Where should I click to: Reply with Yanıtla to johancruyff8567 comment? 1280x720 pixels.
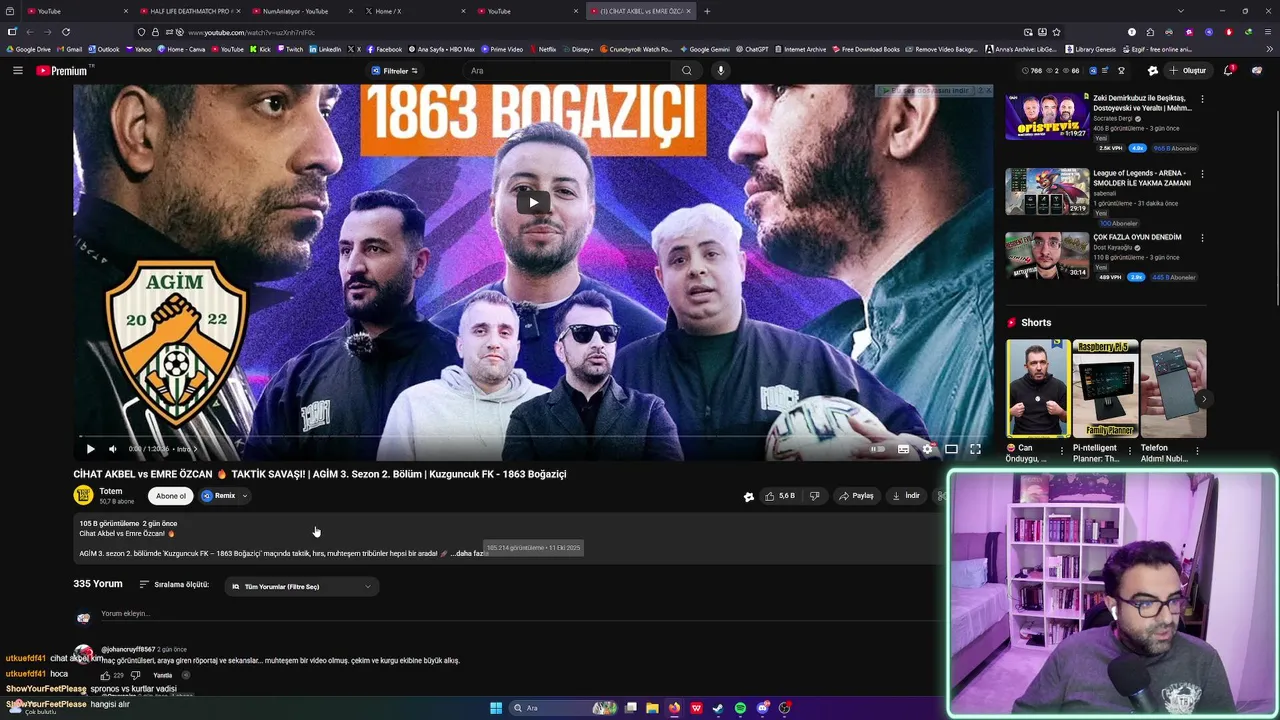163,675
